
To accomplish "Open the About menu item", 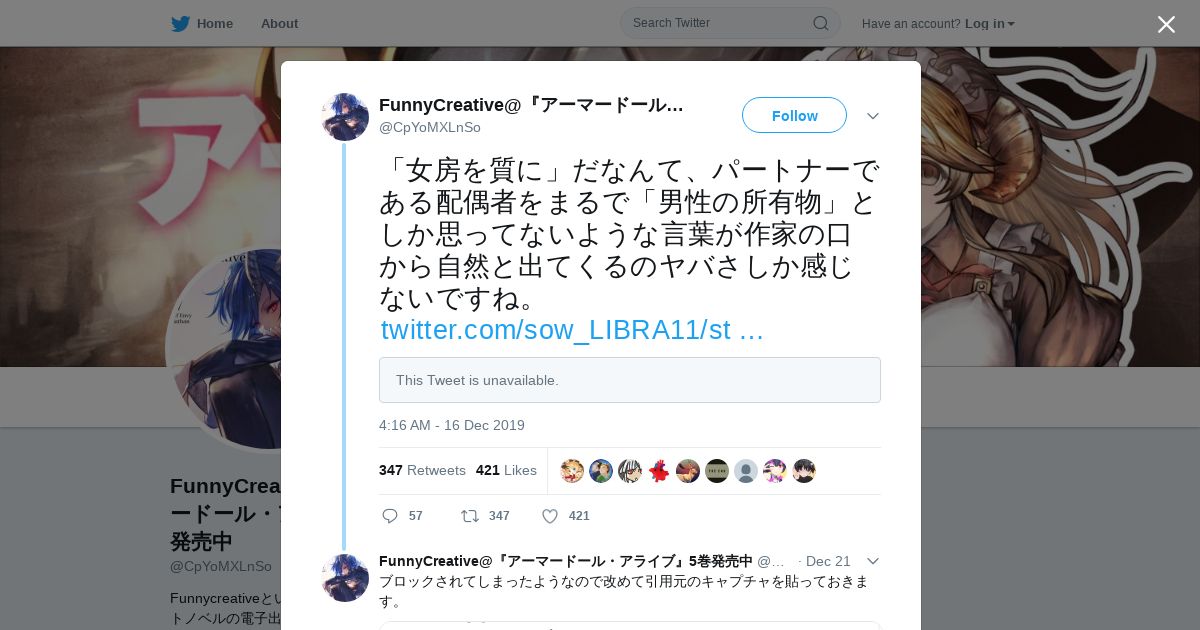I will [279, 24].
